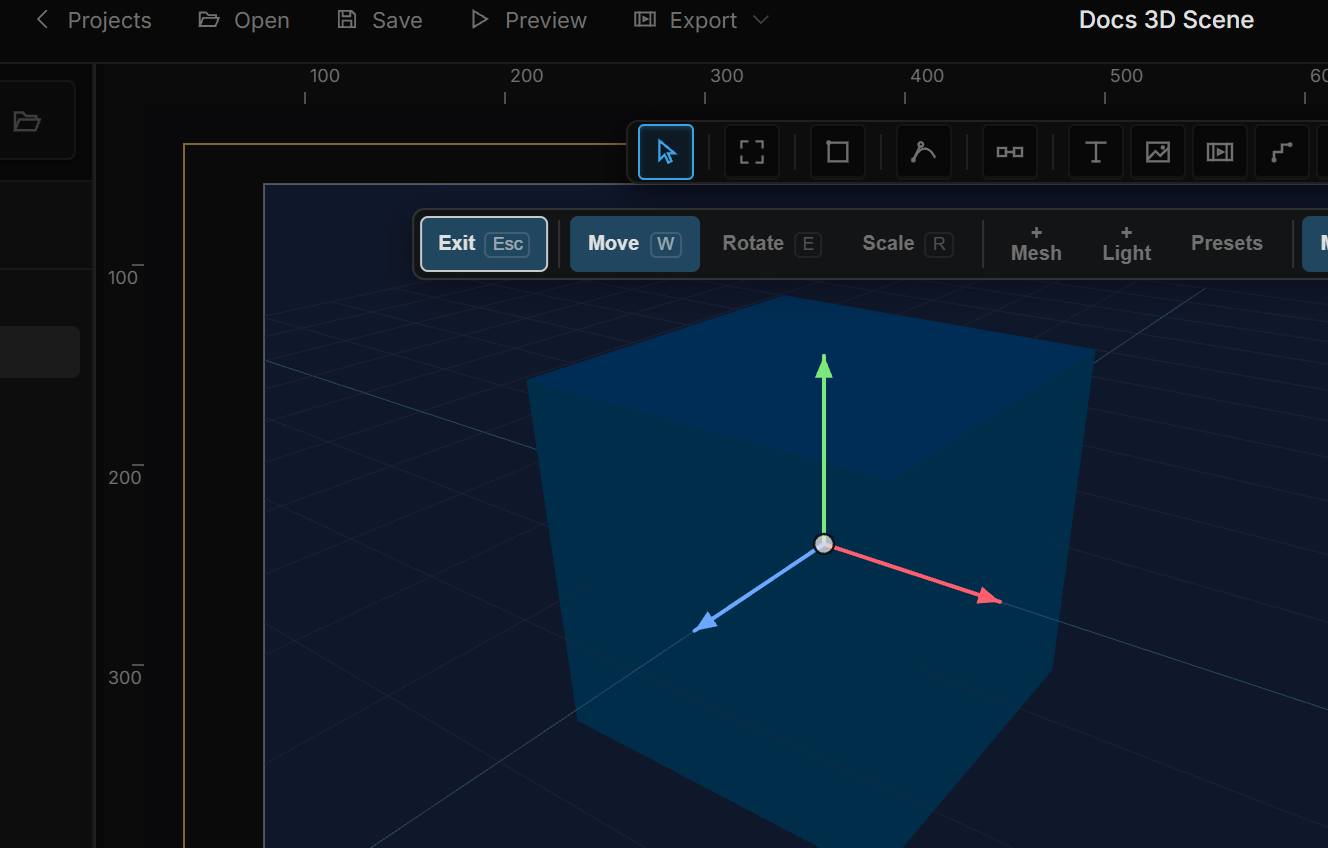Viewport: 1328px width, 848px height.
Task: Choose the rectangle shape tool
Action: pos(838,152)
